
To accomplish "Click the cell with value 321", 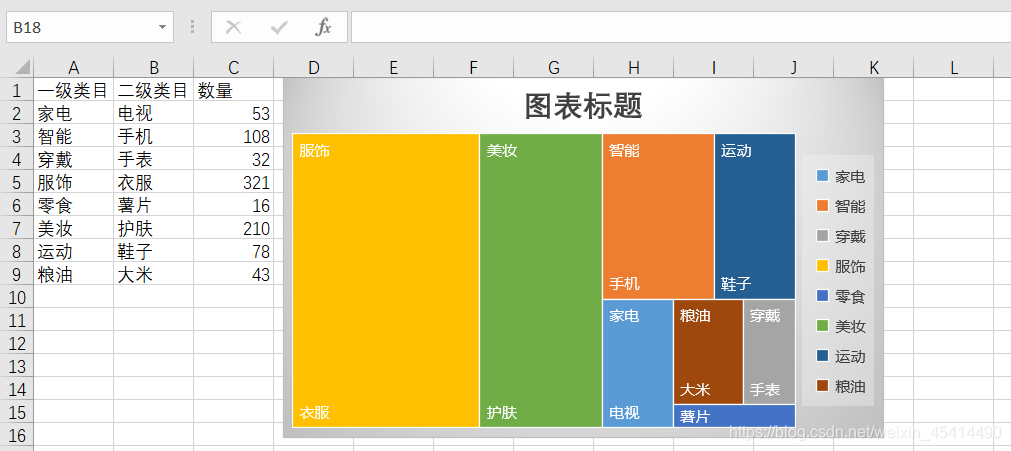I will [x=233, y=183].
